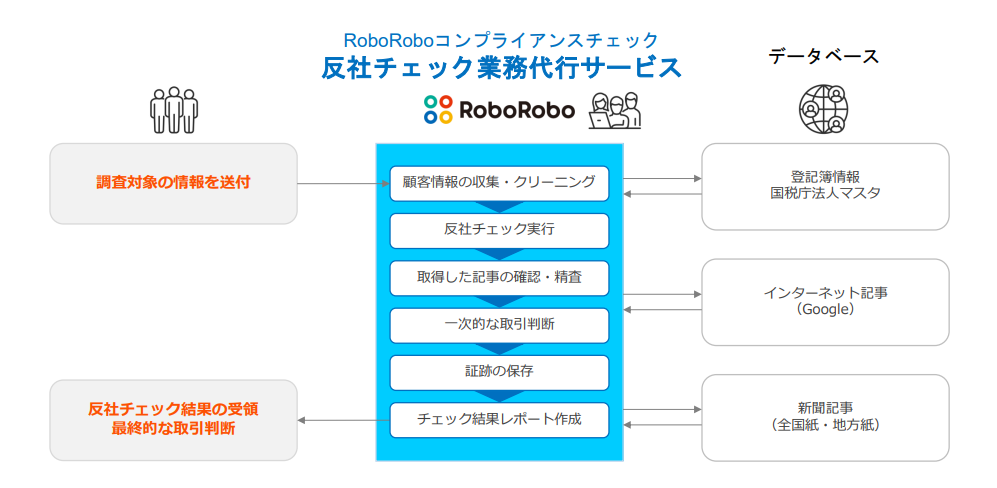The image size is (997, 488).
Task: Click the インターネット記事 (Google) box
Action: point(825,301)
